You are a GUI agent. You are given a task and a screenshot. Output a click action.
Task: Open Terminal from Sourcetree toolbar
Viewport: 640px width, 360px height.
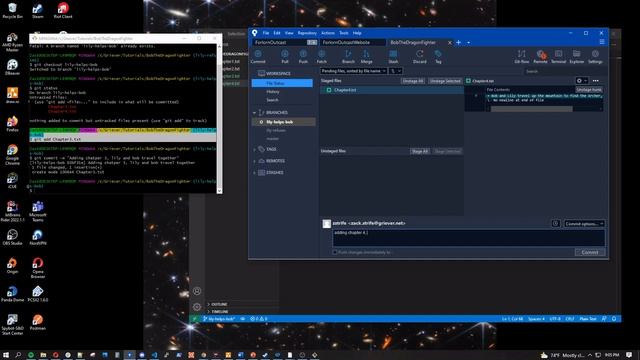coord(558,56)
